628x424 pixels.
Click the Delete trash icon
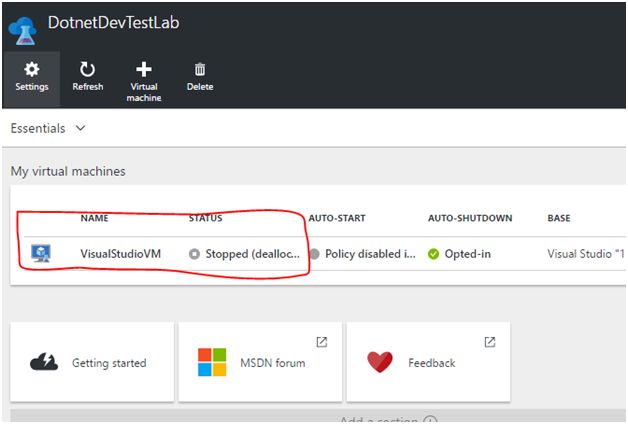tap(200, 70)
